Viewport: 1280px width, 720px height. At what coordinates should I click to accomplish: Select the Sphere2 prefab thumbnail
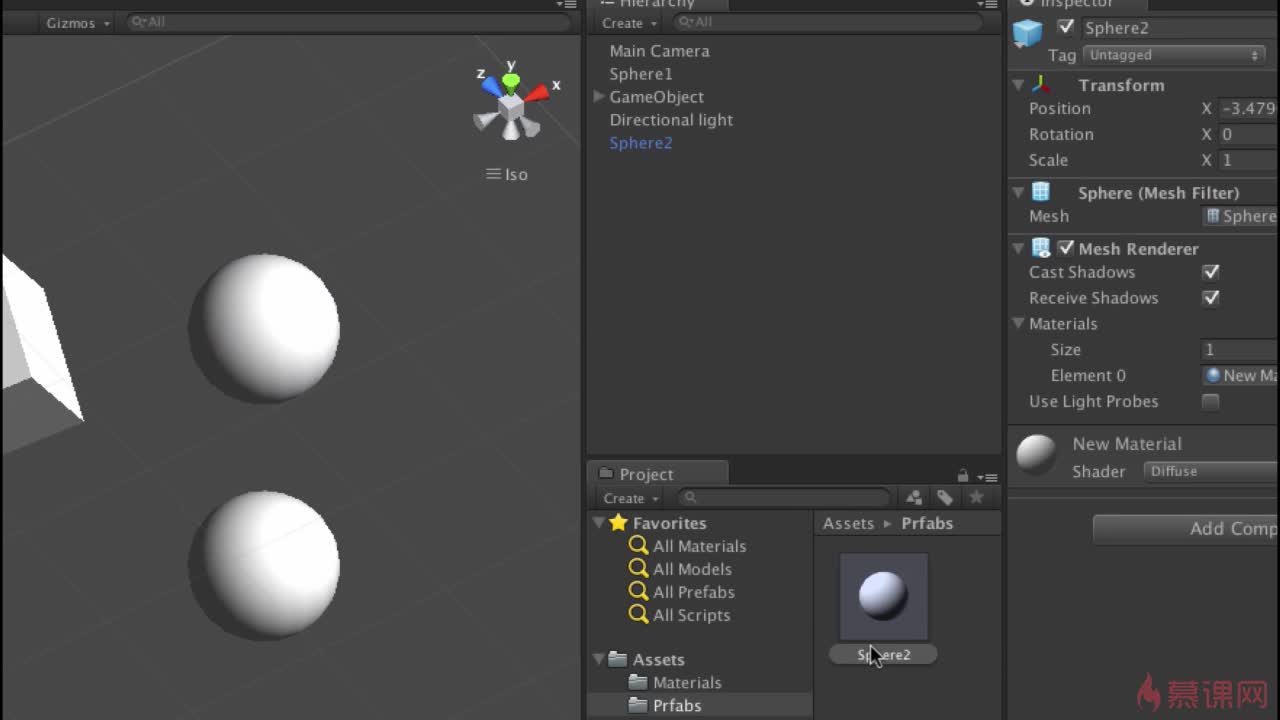884,596
